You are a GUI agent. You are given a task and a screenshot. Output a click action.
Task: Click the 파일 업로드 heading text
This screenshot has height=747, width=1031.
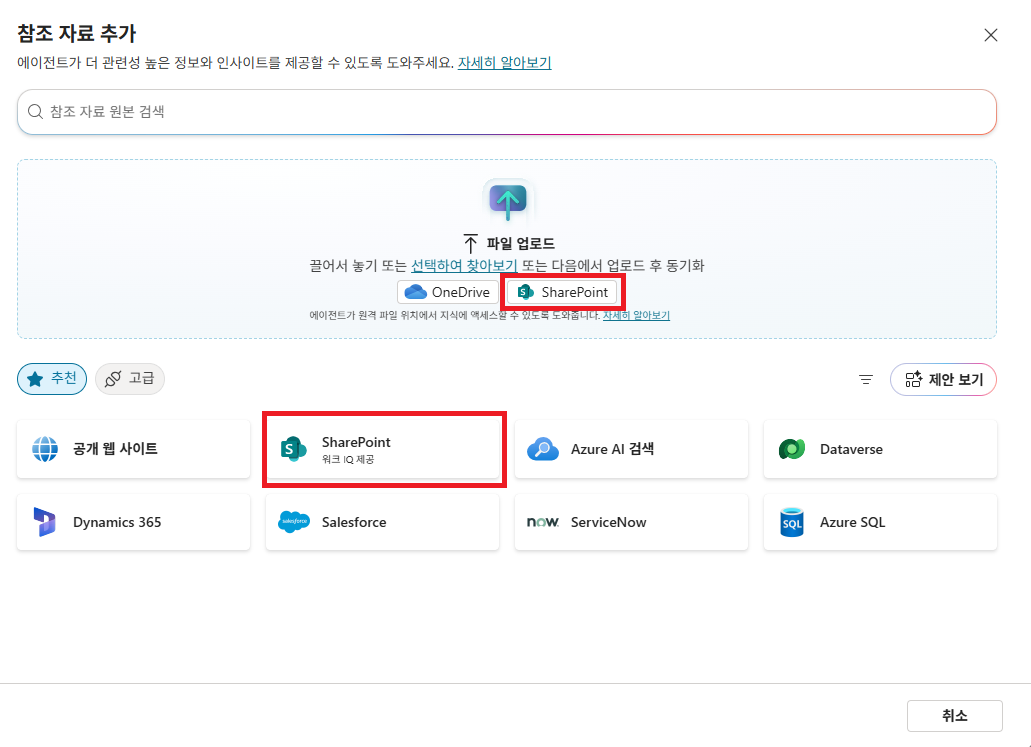coord(521,243)
